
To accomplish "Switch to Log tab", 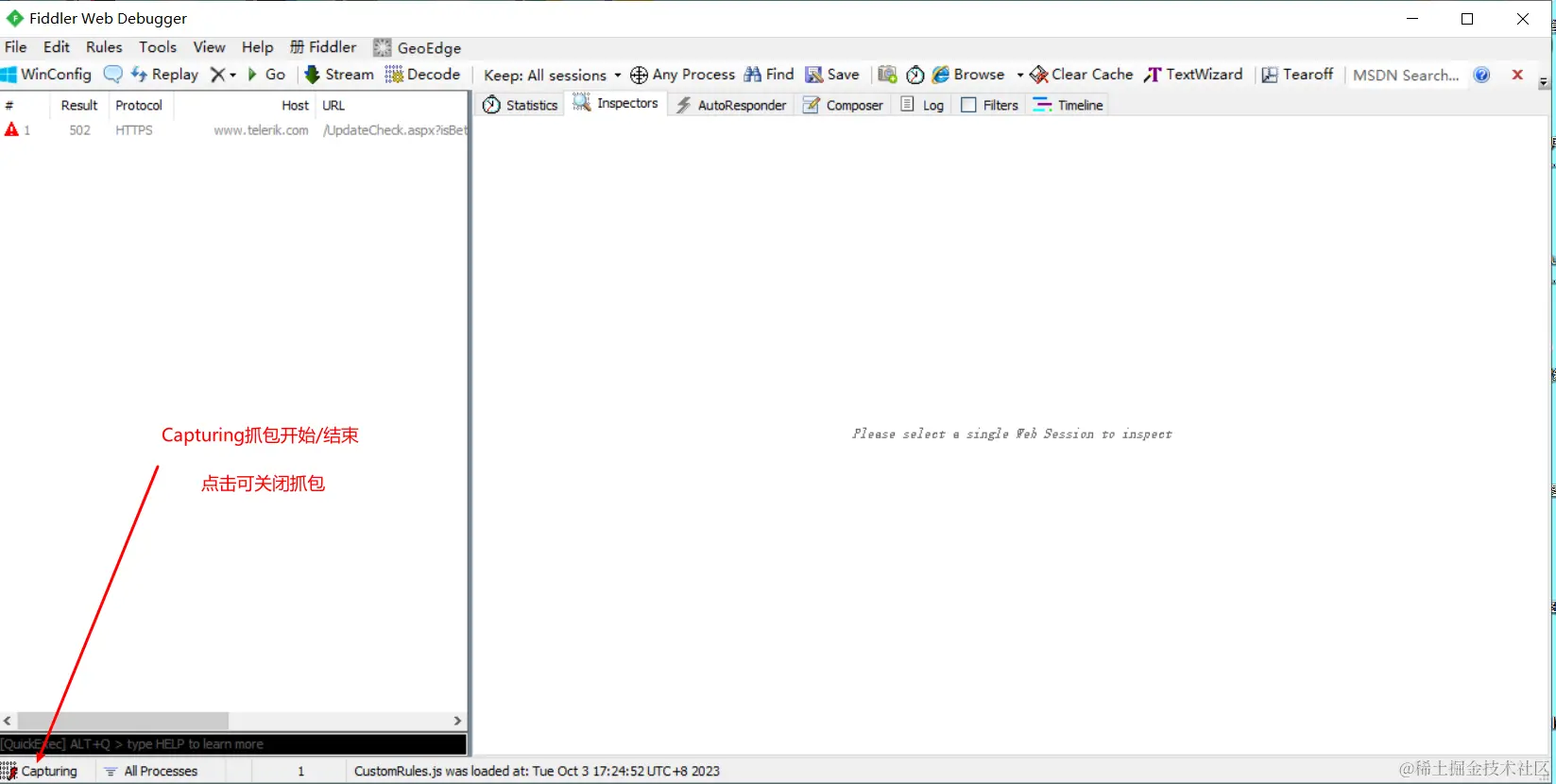I will (922, 105).
